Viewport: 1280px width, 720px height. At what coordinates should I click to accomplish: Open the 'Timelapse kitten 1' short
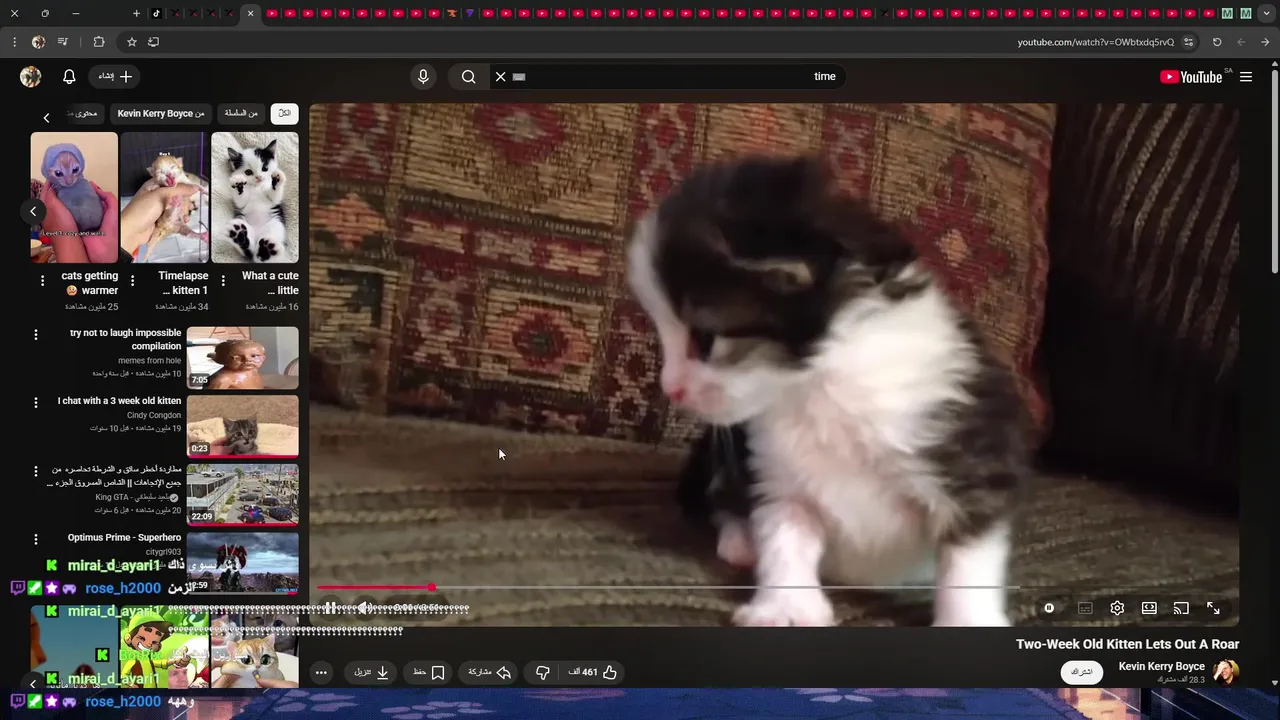pos(164,197)
